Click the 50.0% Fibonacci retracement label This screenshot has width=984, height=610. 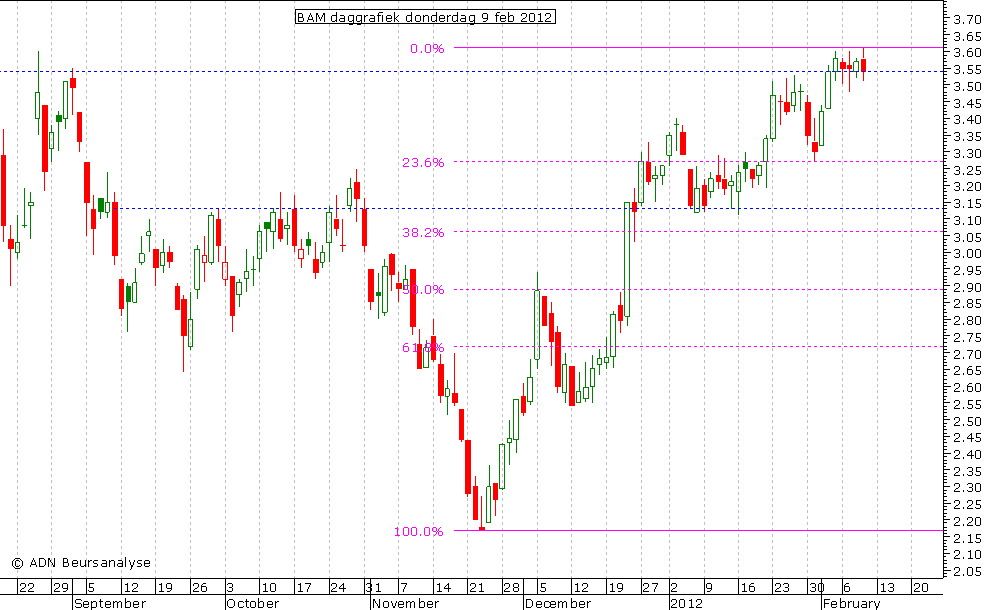tap(423, 289)
